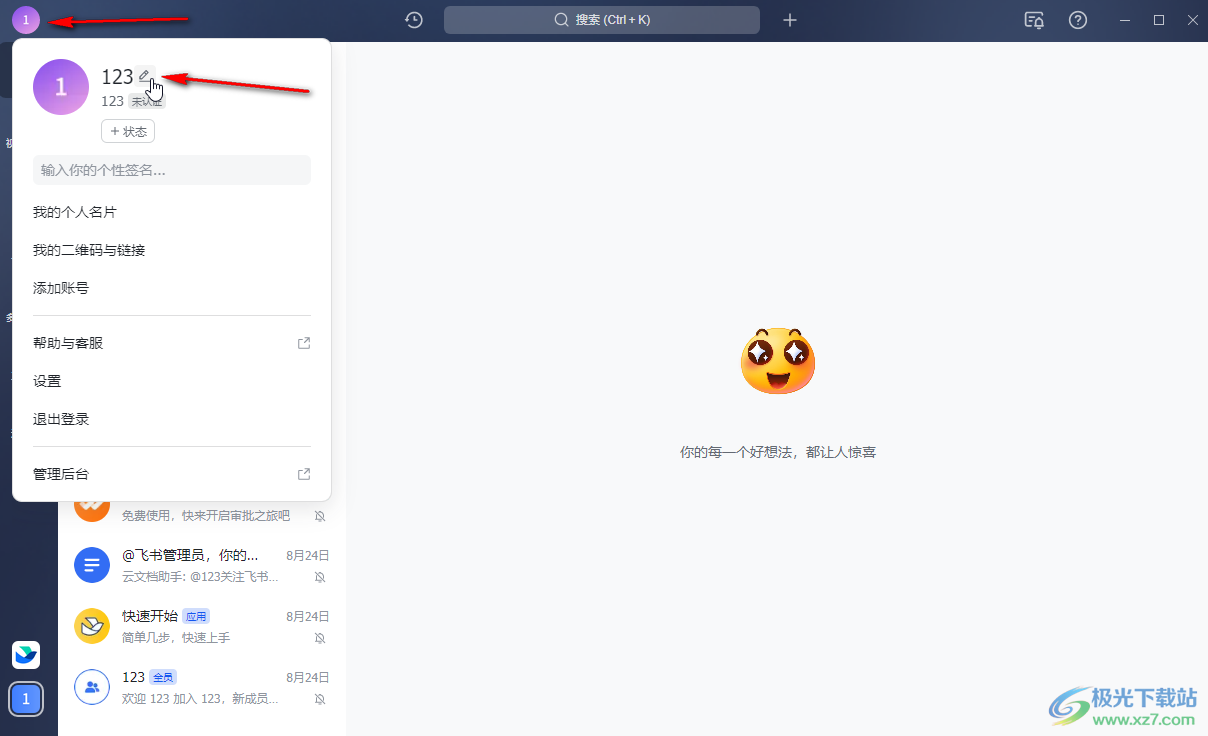Image resolution: width=1208 pixels, height=736 pixels.
Task: Click mute bell icon on 快速开始 row
Action: coord(320,638)
